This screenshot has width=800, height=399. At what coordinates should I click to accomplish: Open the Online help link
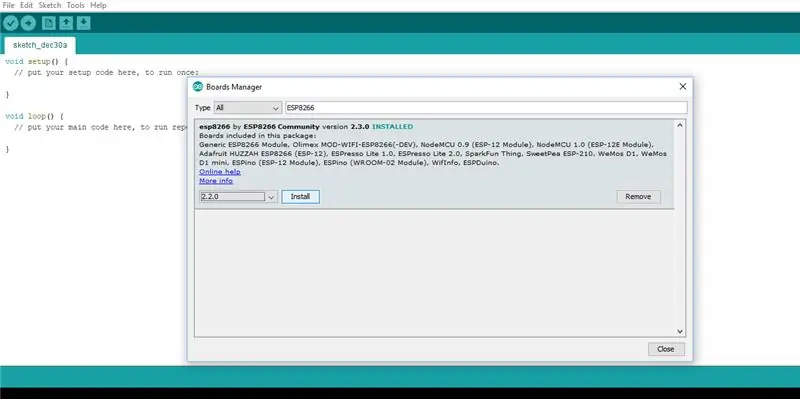pyautogui.click(x=220, y=171)
